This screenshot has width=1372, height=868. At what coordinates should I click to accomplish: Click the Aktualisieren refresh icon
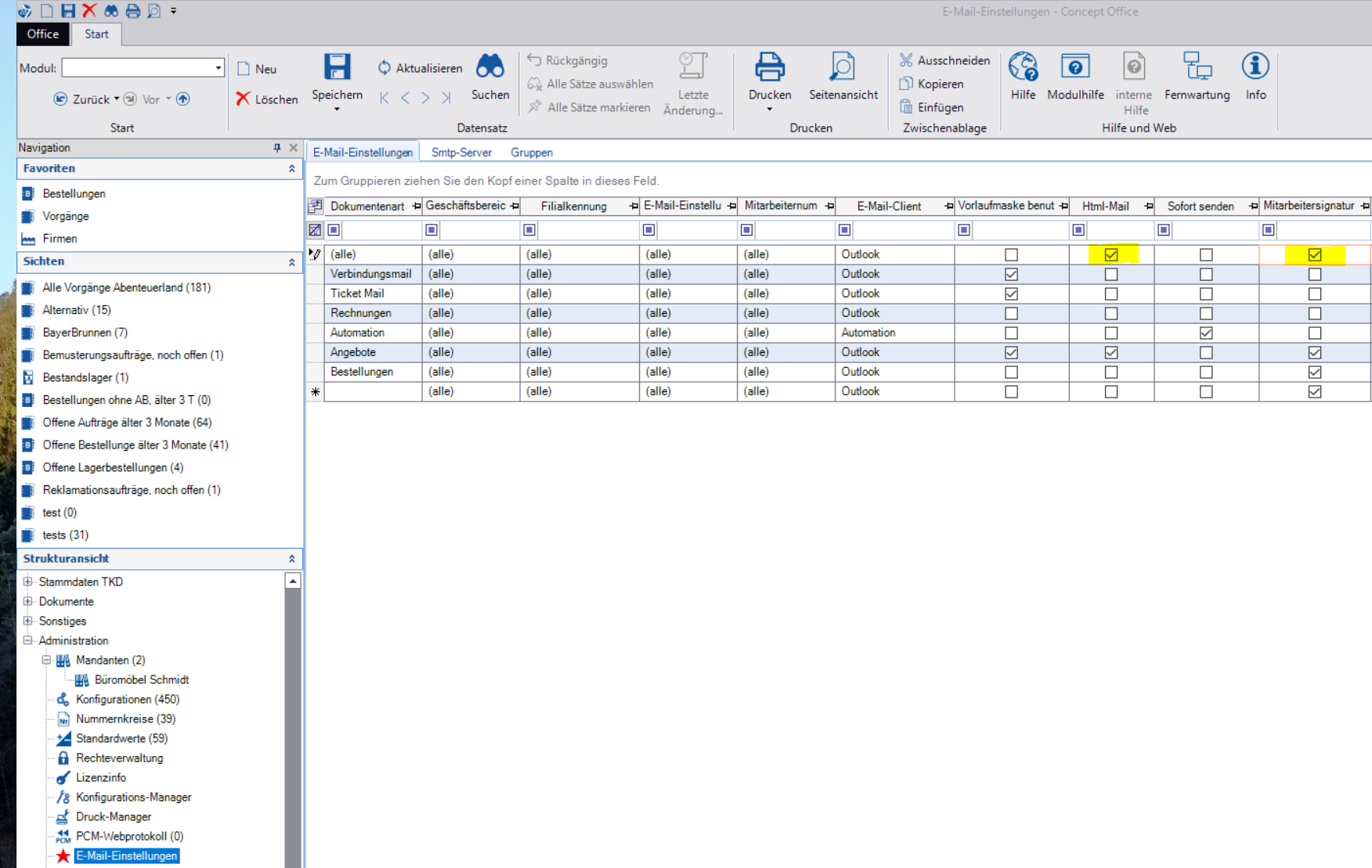coord(385,68)
